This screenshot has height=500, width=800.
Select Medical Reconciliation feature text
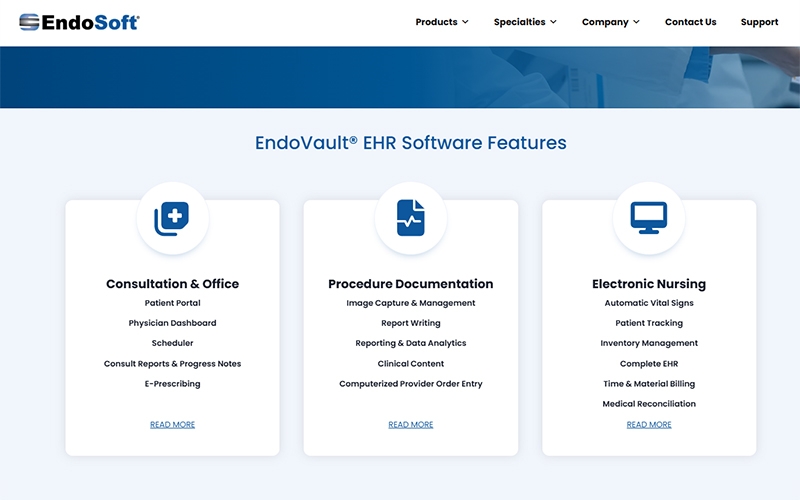649,404
